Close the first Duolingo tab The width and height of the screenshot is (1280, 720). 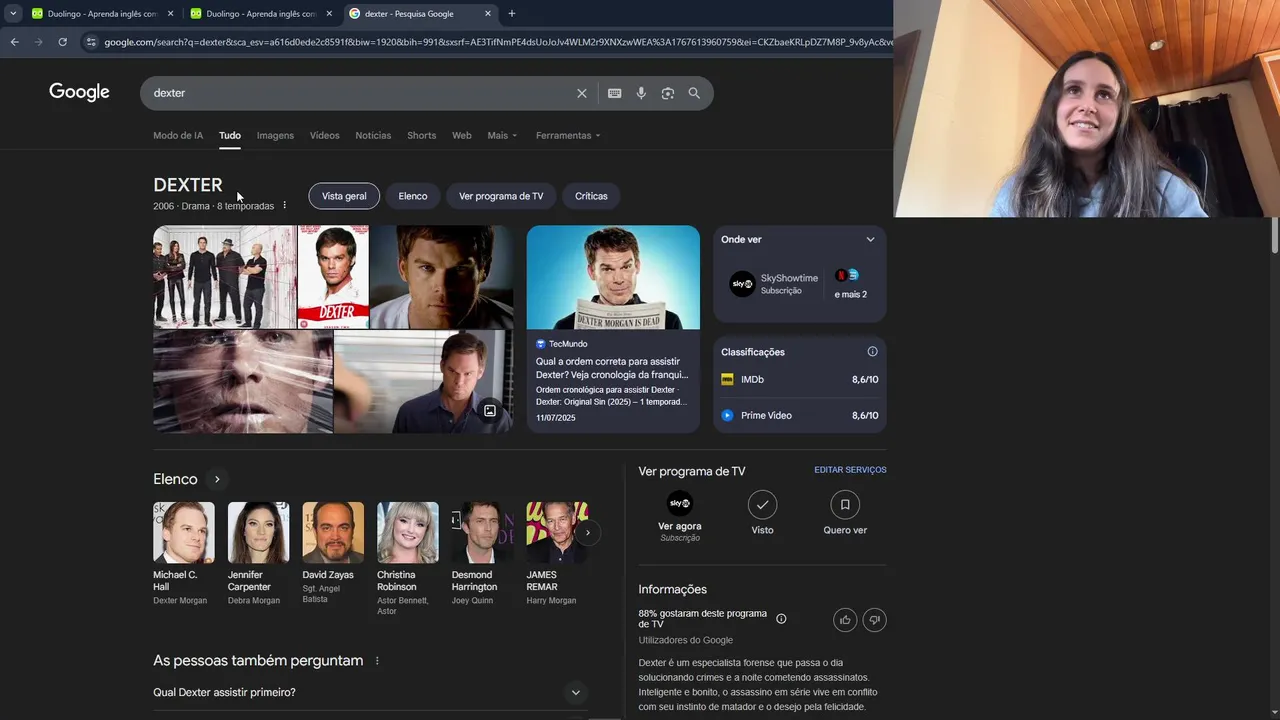tap(170, 14)
